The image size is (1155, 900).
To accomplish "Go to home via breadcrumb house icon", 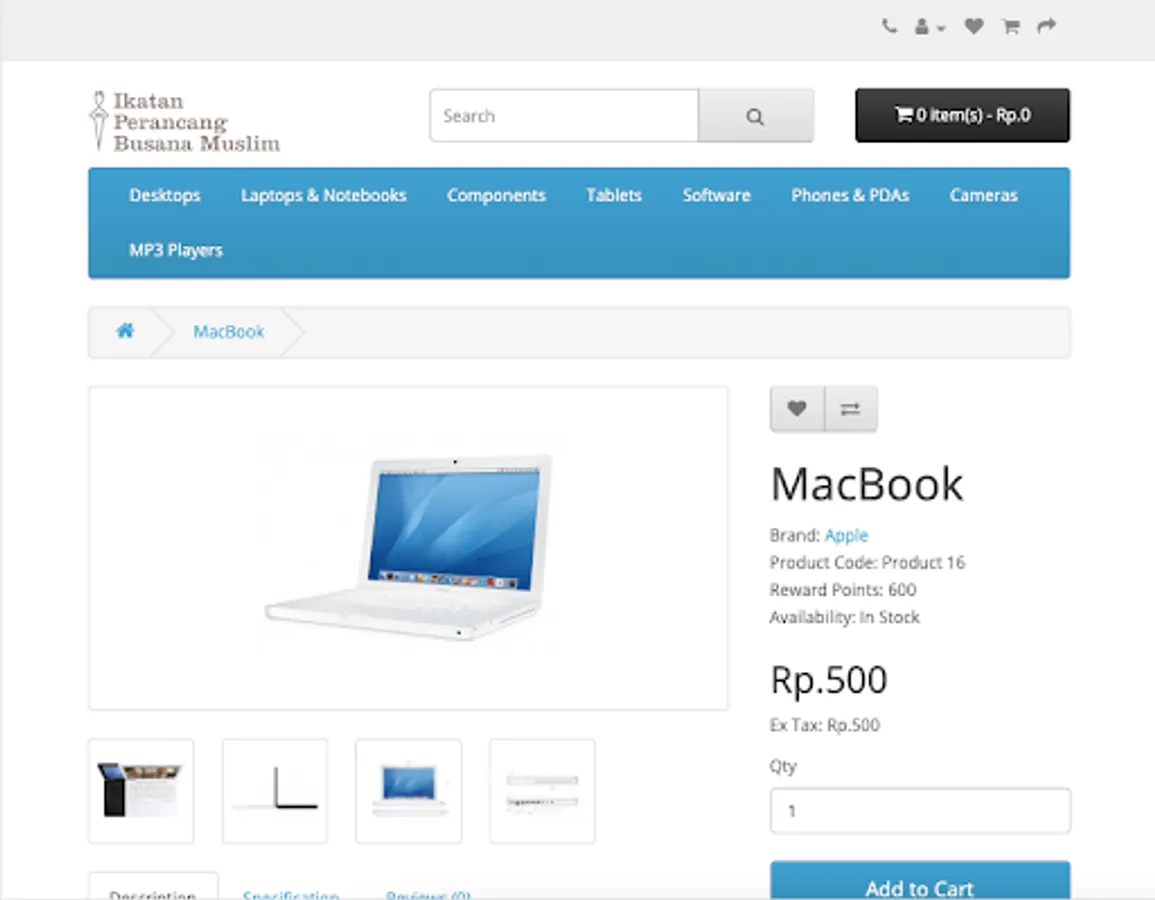I will click(x=125, y=331).
